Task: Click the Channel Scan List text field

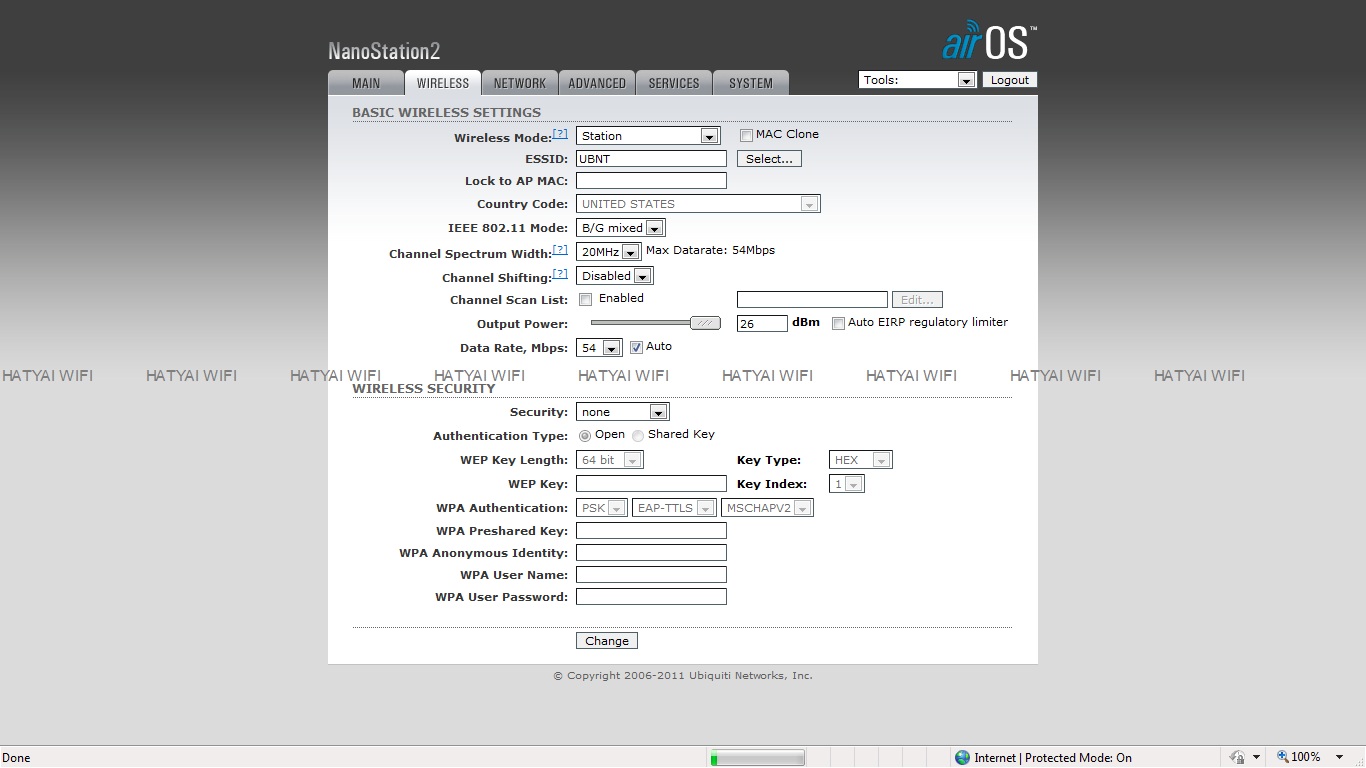Action: 812,300
